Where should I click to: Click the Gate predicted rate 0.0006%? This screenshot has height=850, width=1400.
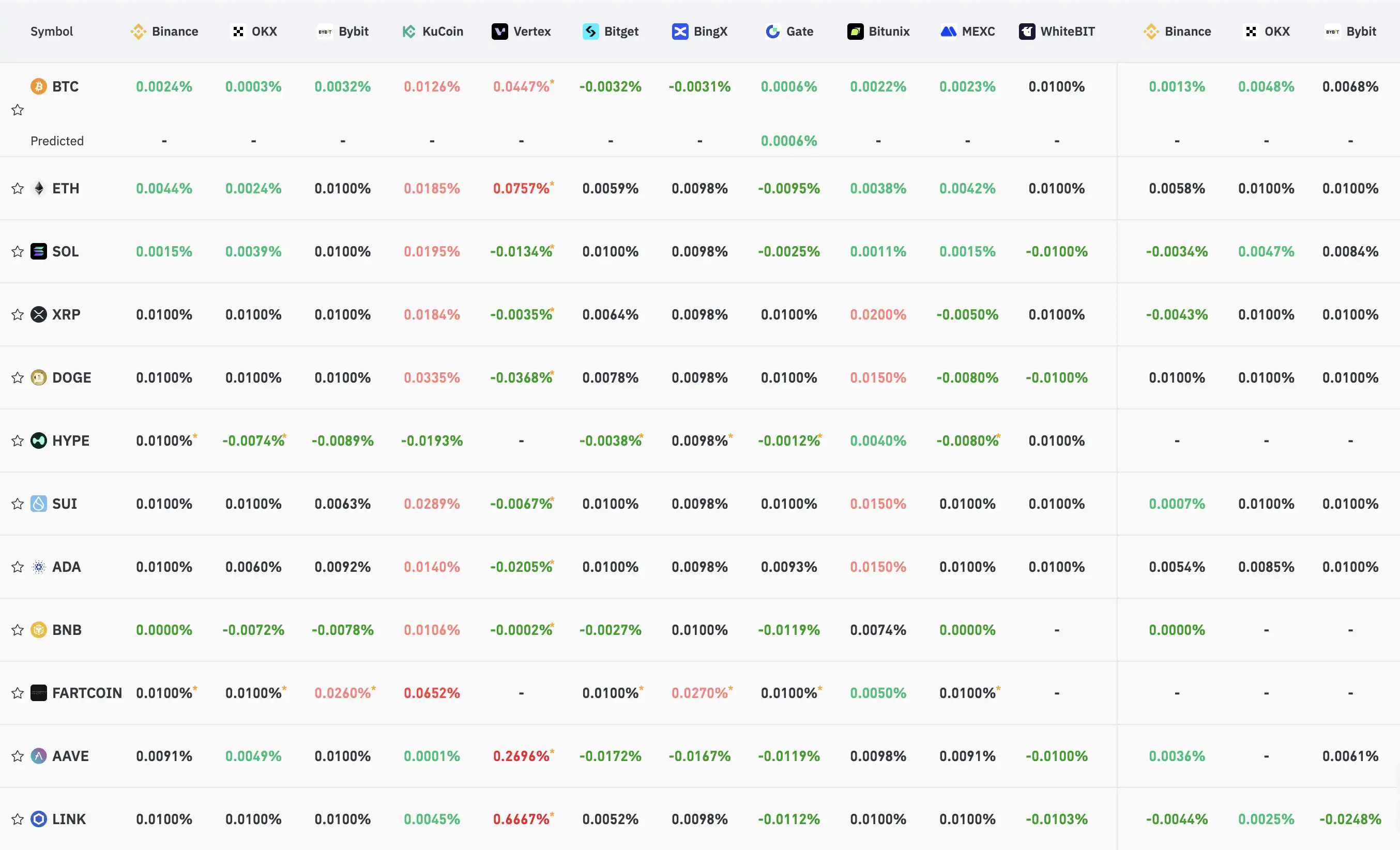click(x=788, y=141)
